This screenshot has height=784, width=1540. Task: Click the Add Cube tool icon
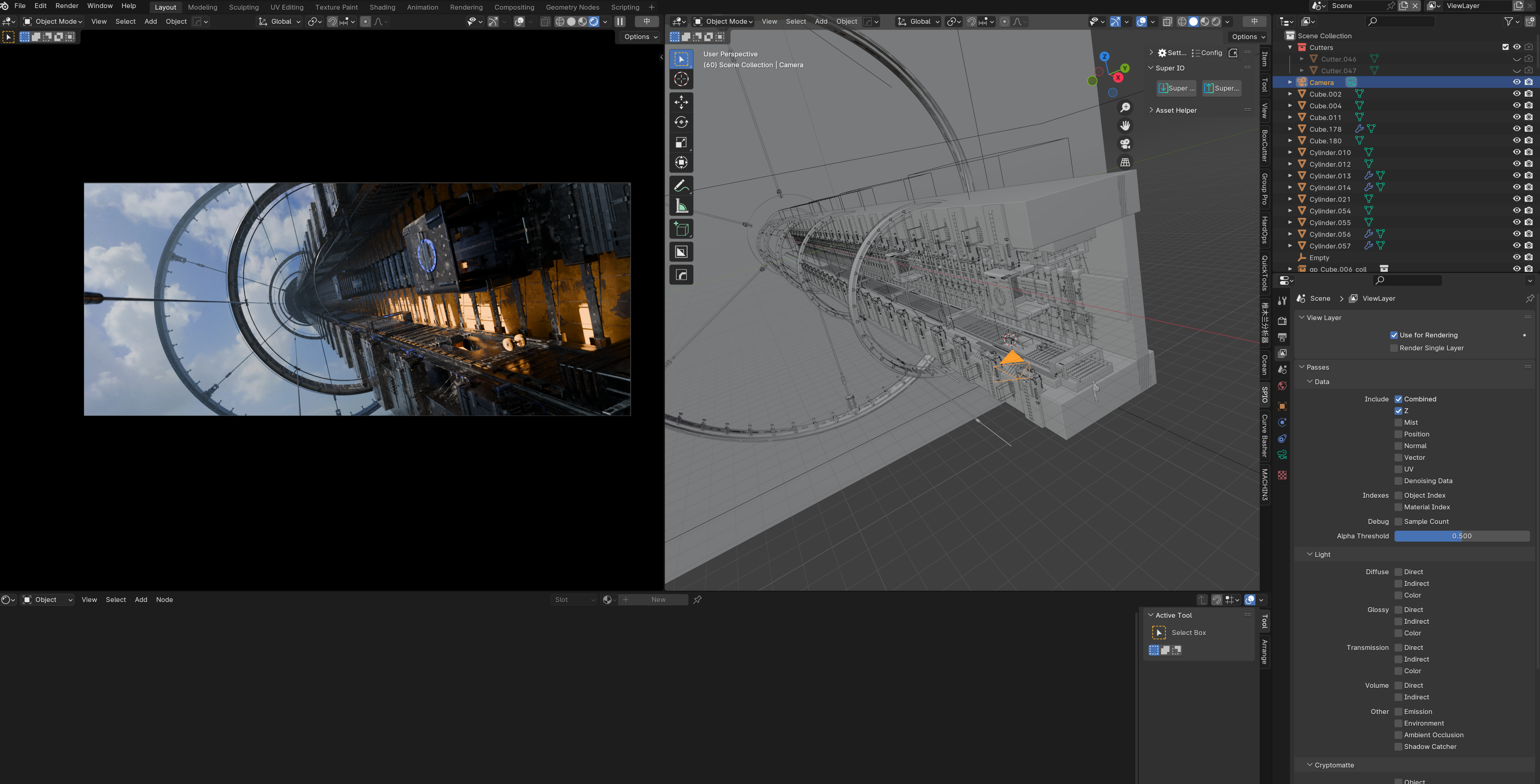coord(681,230)
